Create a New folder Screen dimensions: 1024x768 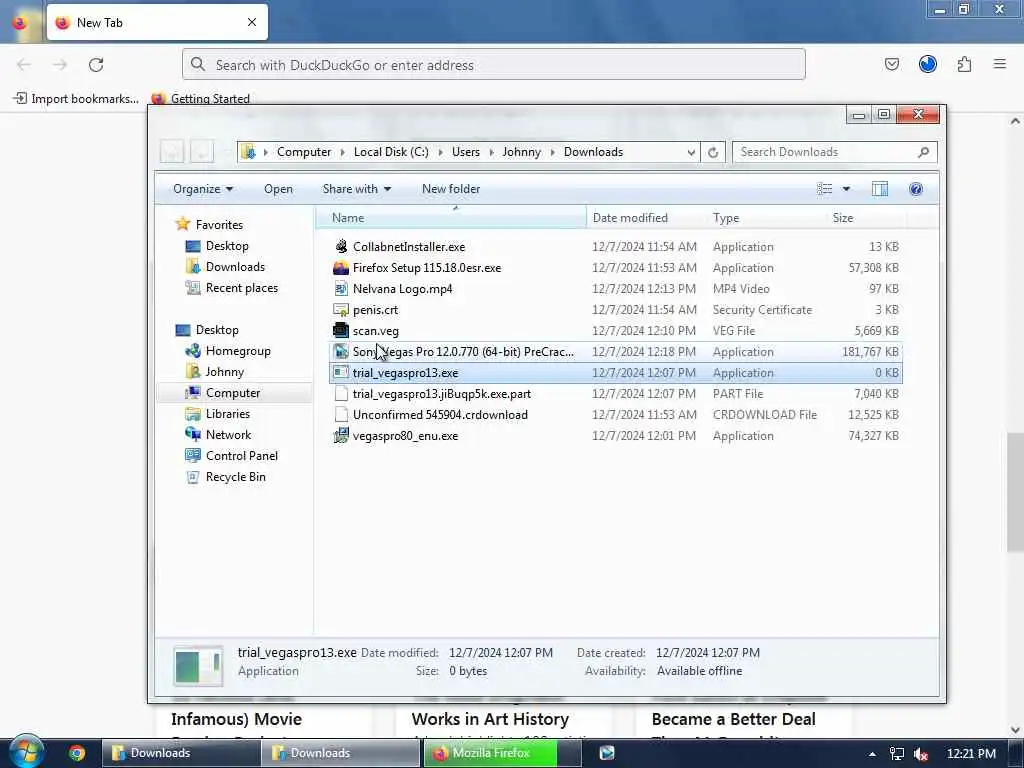(x=451, y=189)
